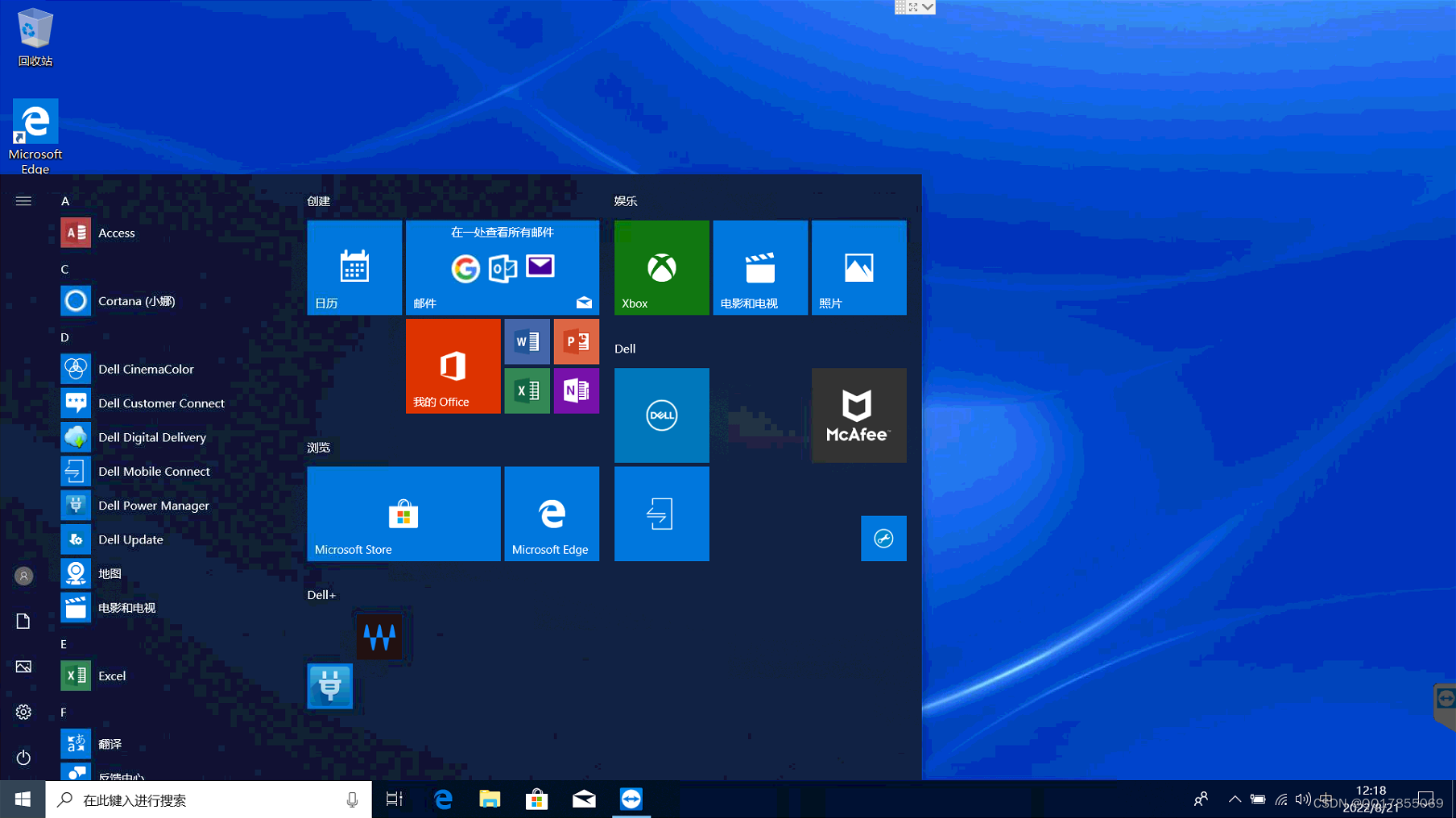Switch to TeamViewer on the taskbar
Screen dimensions: 1456x818
coord(631,799)
